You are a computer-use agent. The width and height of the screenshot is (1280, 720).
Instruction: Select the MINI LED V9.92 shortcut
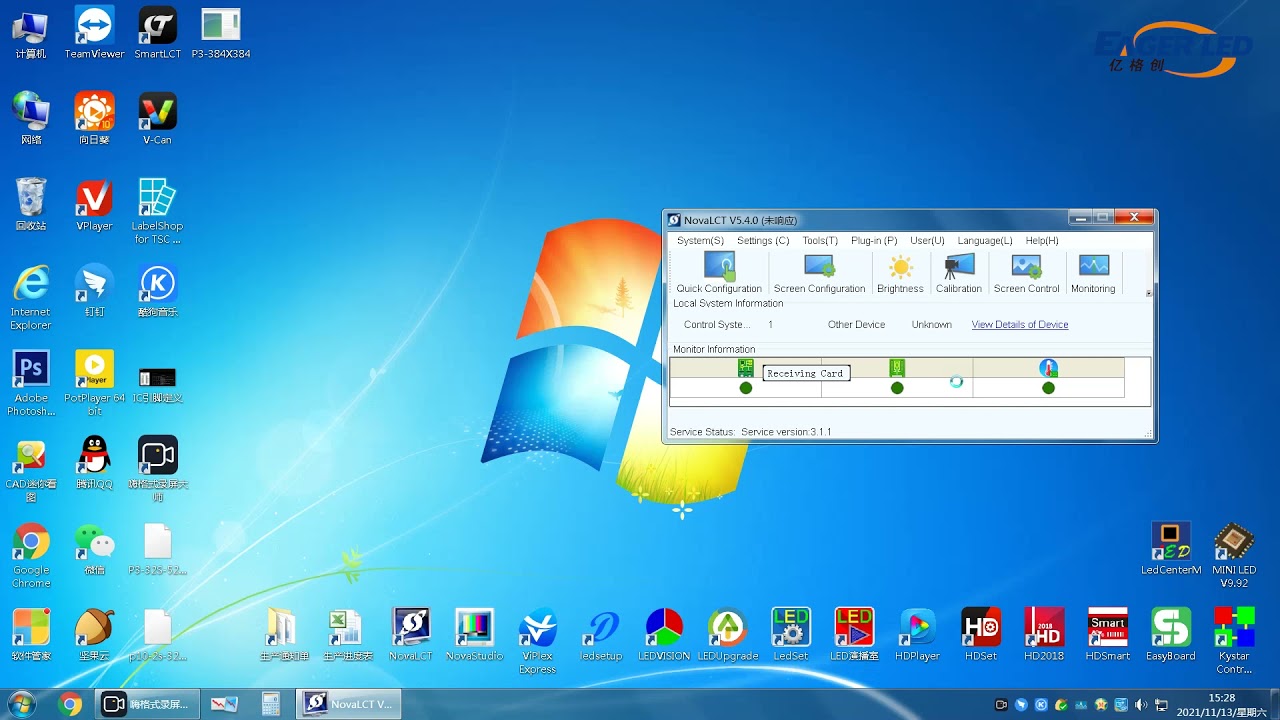[x=1234, y=555]
